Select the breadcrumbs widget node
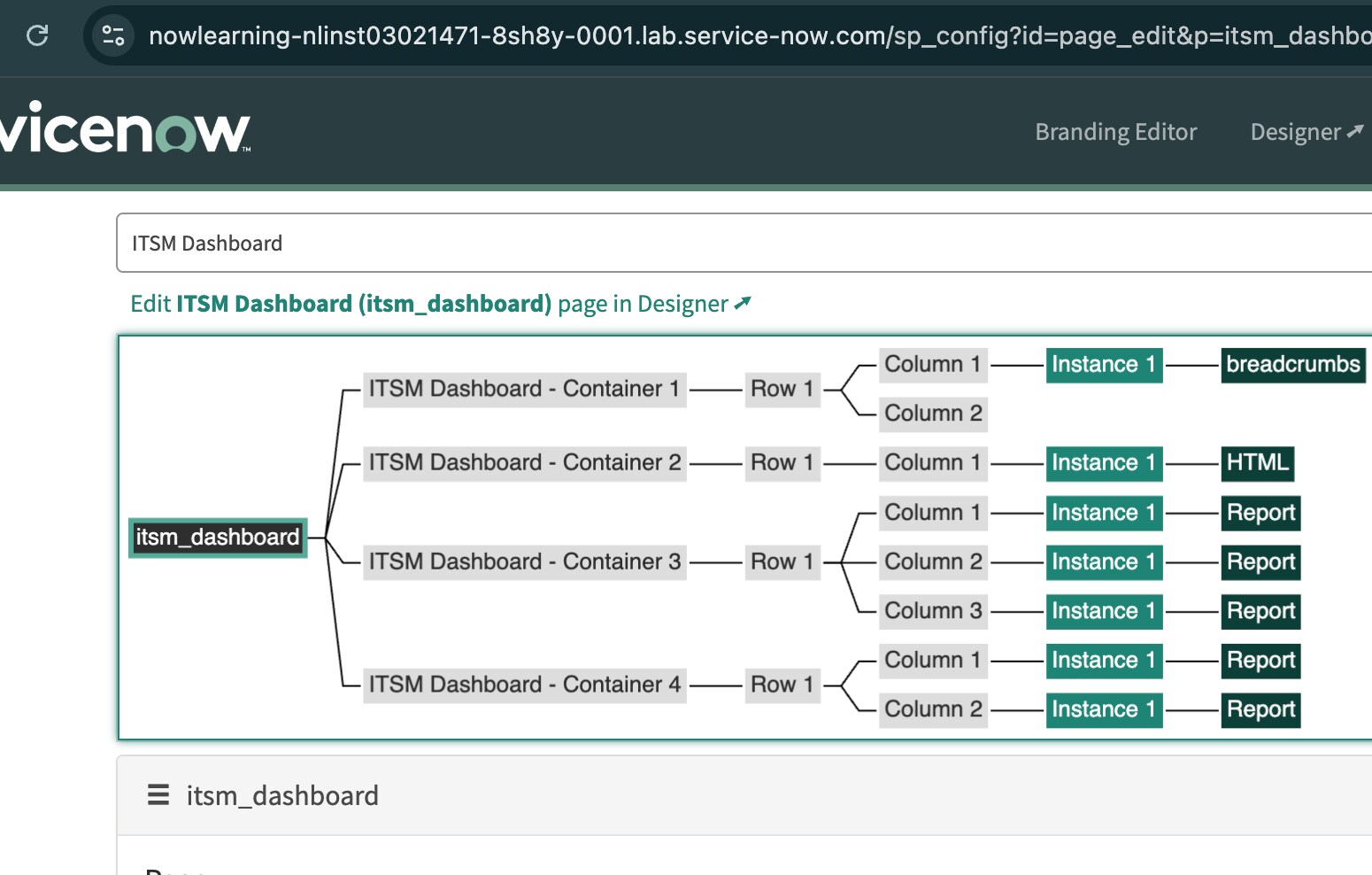1372x875 pixels. click(x=1292, y=364)
